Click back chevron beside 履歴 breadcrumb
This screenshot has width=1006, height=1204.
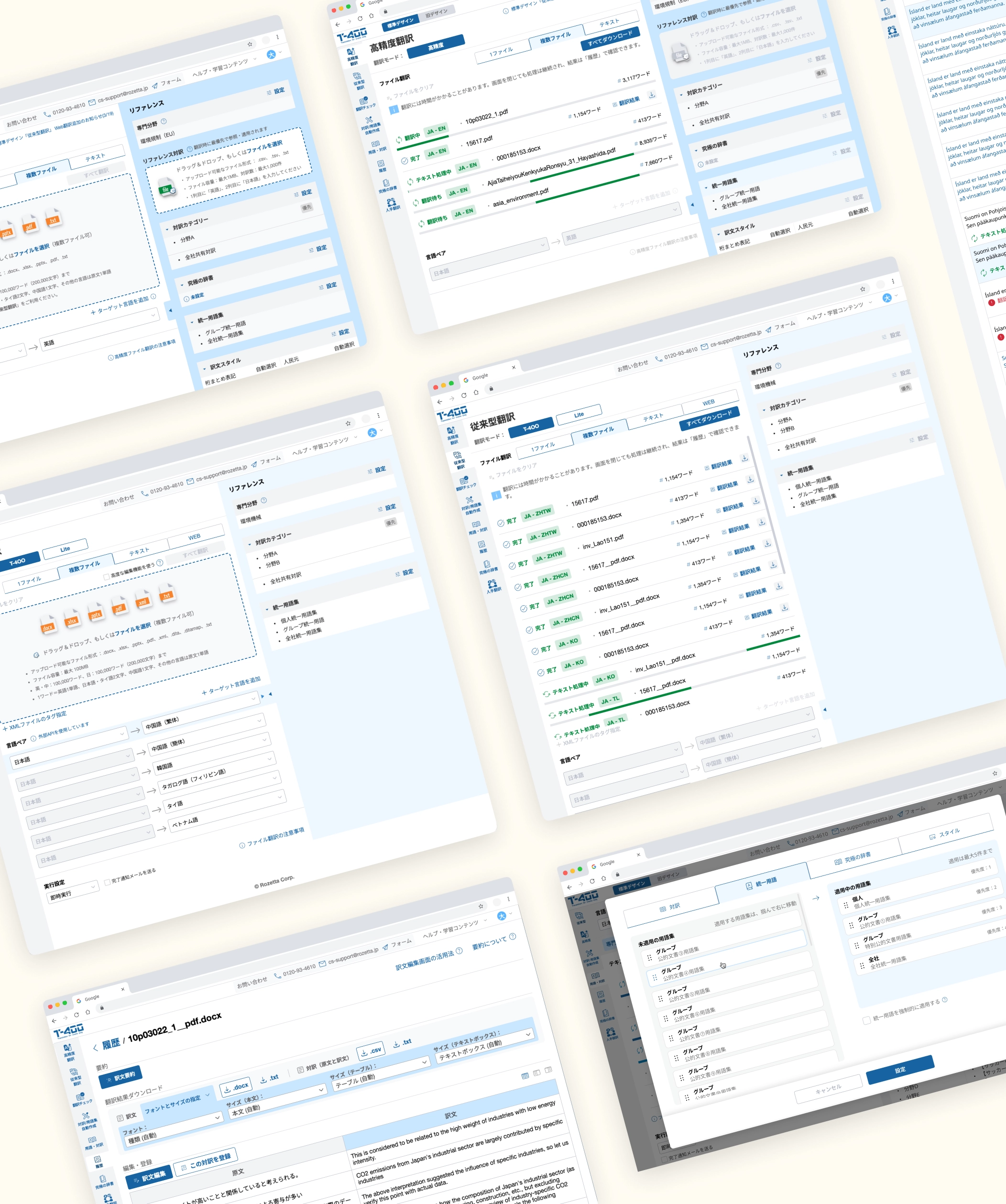(95, 1048)
